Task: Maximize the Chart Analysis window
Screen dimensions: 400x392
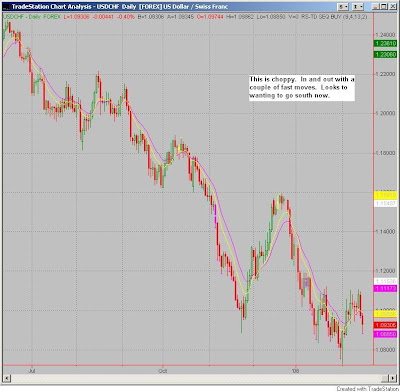Action: pyautogui.click(x=384, y=7)
